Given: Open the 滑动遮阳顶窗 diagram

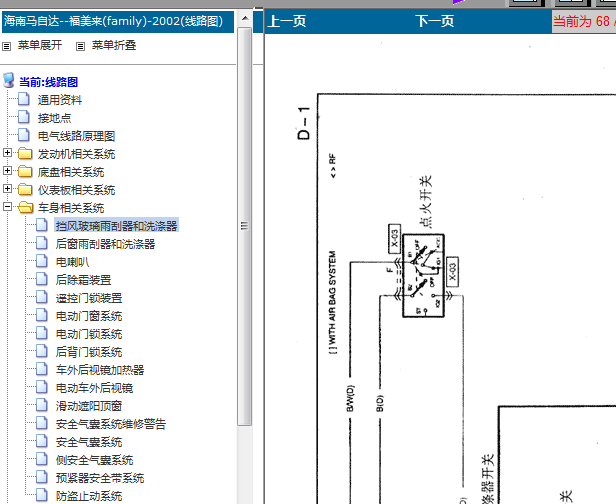Looking at the screenshot, I should click(x=89, y=406).
